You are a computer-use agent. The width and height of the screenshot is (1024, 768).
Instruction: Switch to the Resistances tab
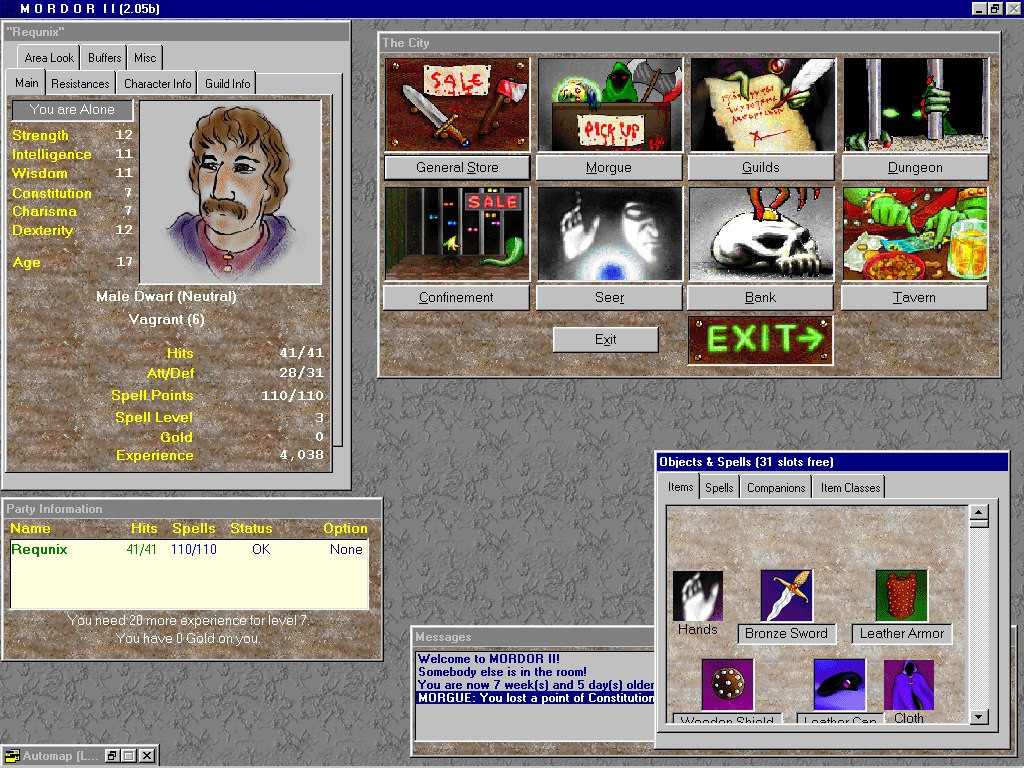click(x=80, y=84)
